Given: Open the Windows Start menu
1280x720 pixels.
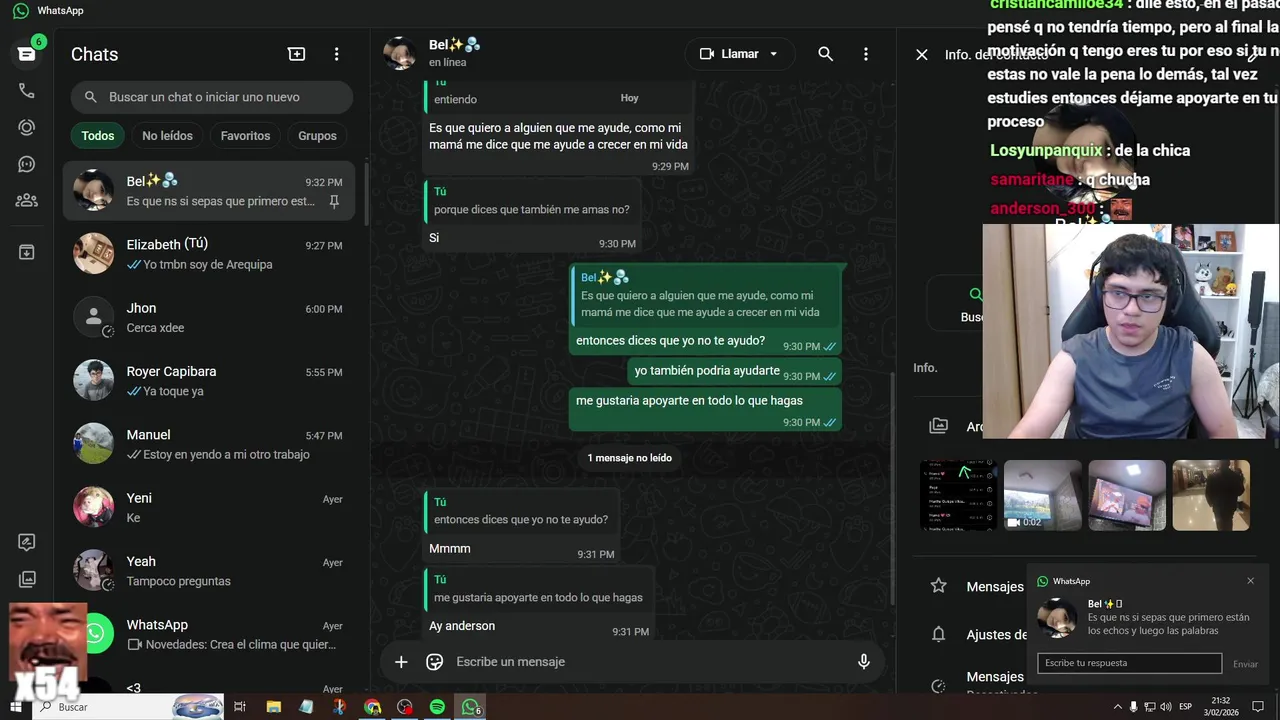Looking at the screenshot, I should [15, 707].
